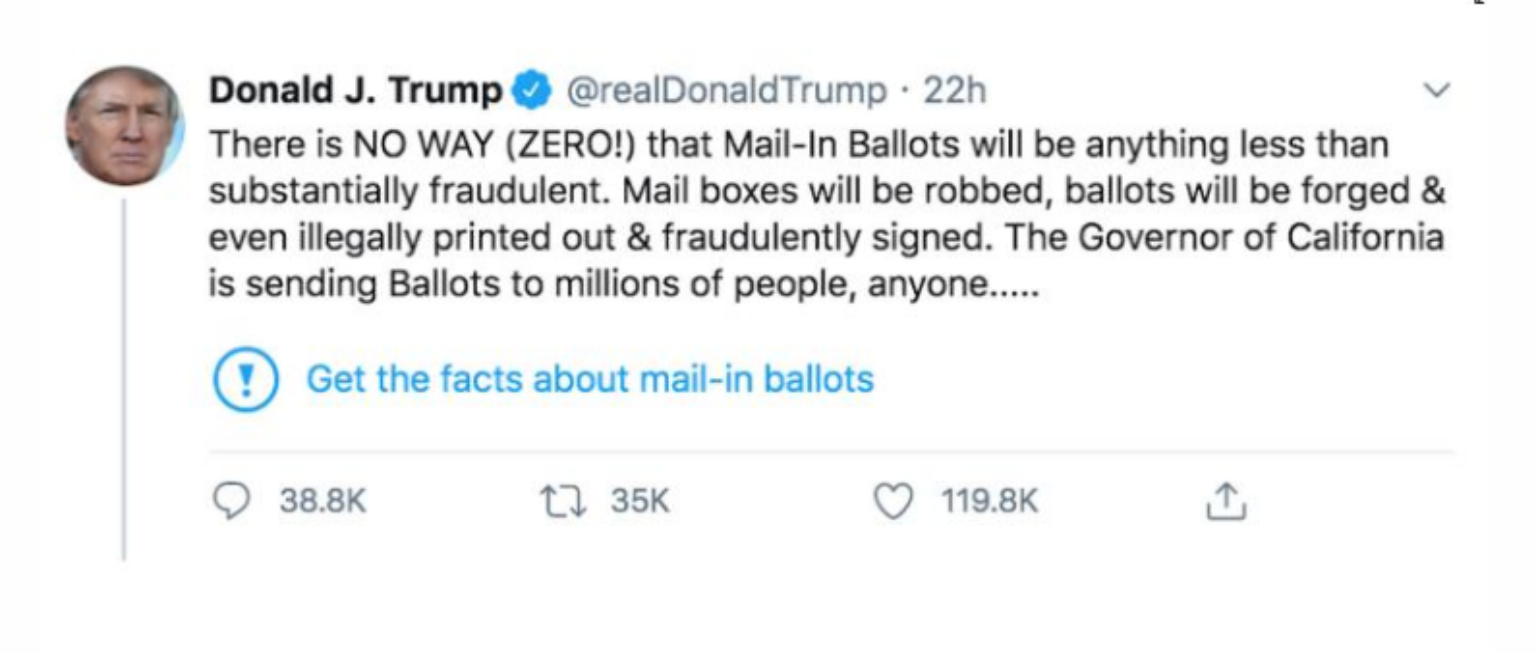Click the Donald J. Trump display name

[355, 92]
